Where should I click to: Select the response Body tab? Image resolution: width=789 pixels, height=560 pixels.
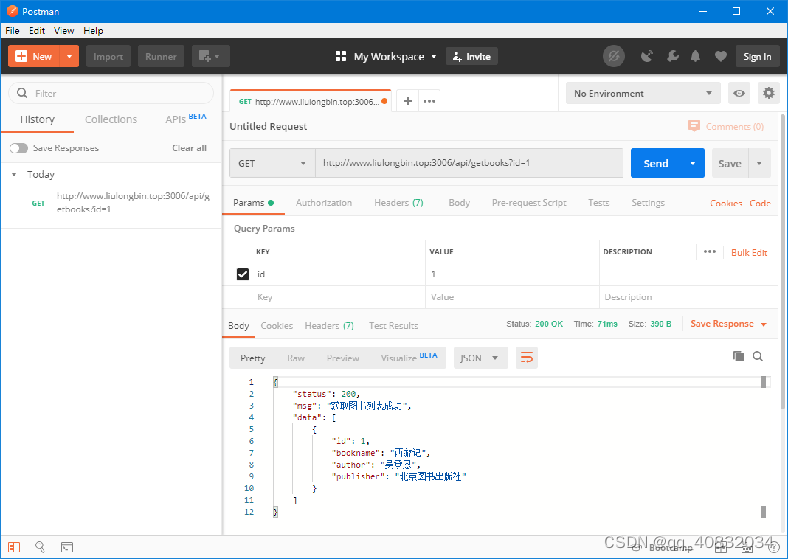point(239,326)
